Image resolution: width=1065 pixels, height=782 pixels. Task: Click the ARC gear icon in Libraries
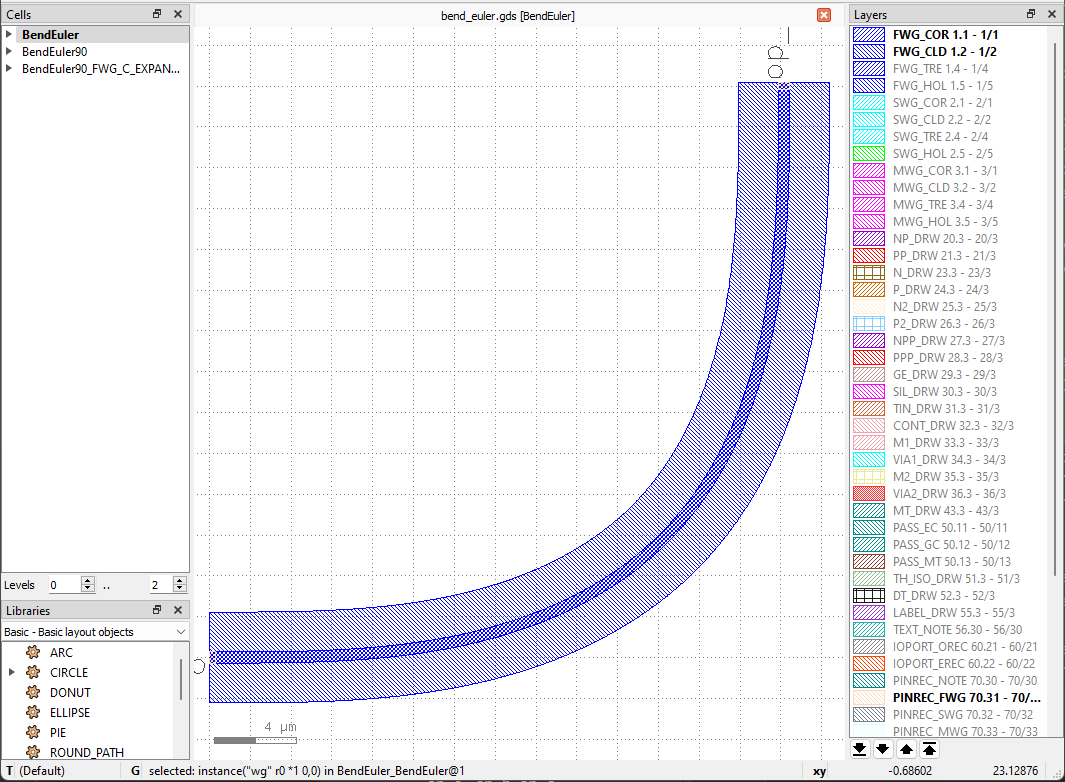pos(33,652)
